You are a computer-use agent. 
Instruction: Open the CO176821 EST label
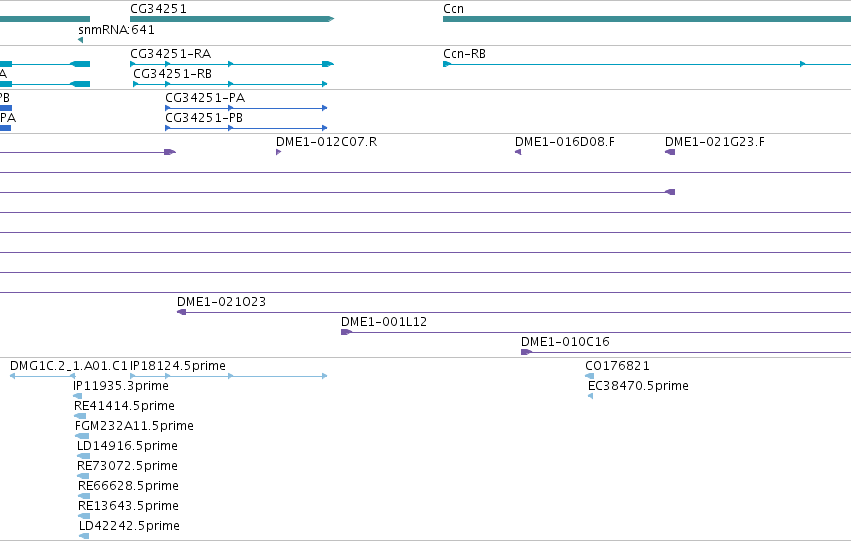point(617,366)
